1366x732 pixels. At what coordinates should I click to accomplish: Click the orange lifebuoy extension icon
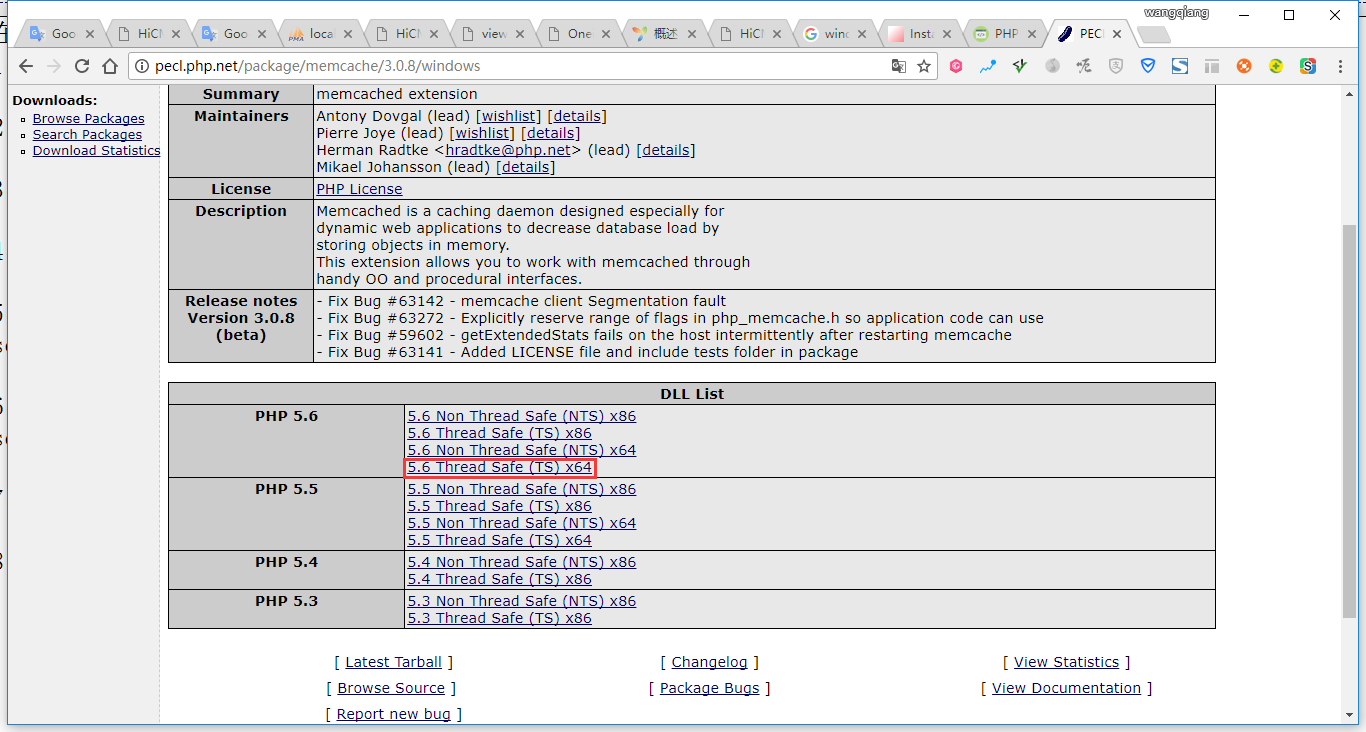1244,66
